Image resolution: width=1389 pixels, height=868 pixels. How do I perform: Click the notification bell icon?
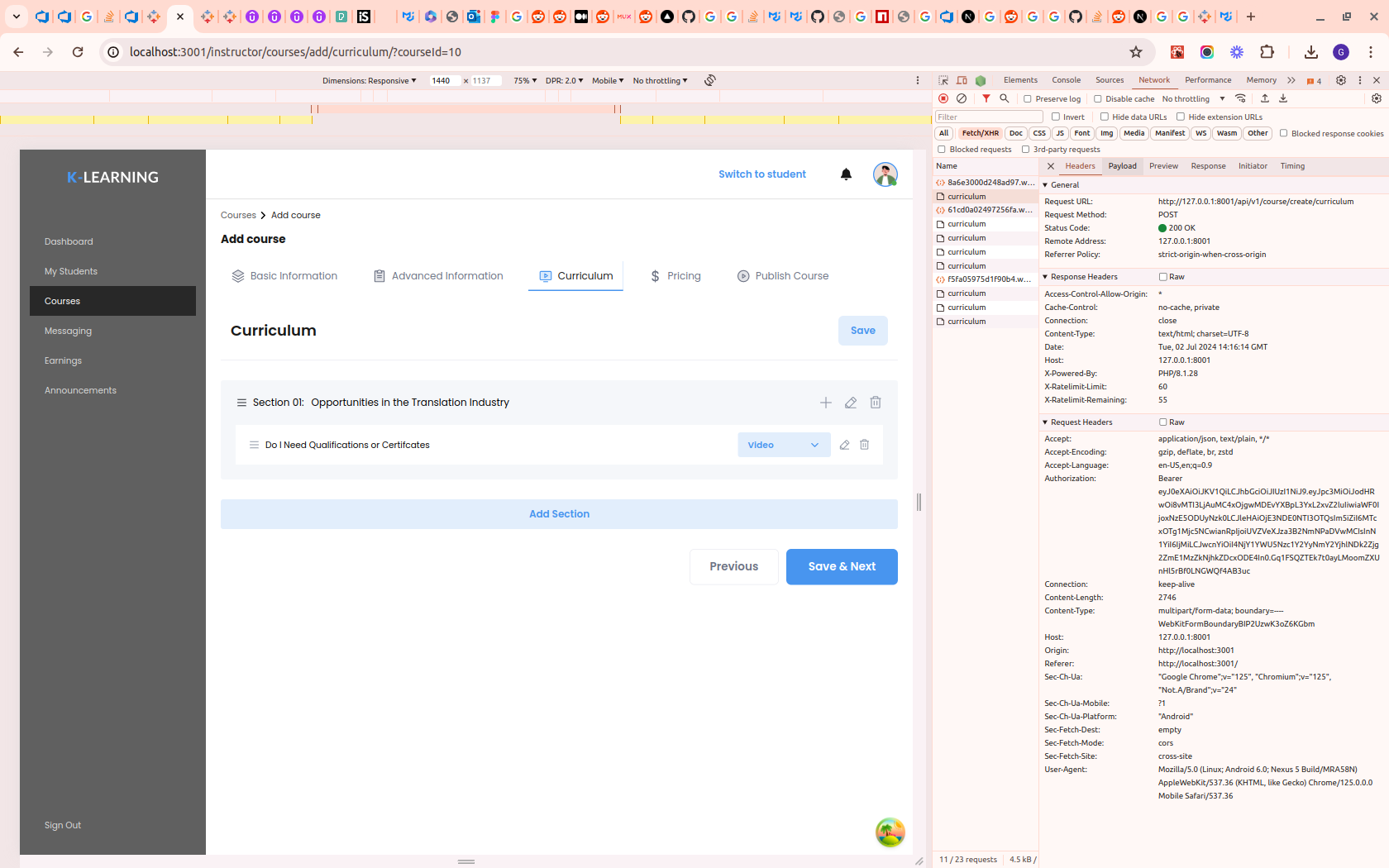pos(846,174)
